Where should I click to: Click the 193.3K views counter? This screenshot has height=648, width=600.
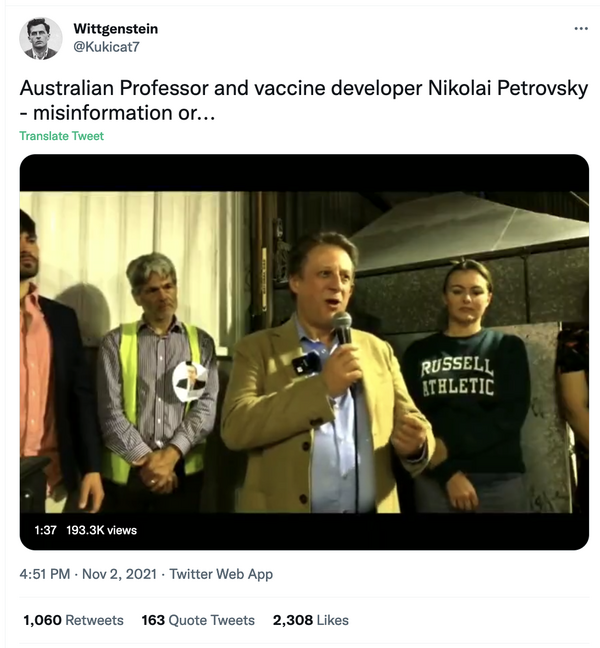pos(101,530)
